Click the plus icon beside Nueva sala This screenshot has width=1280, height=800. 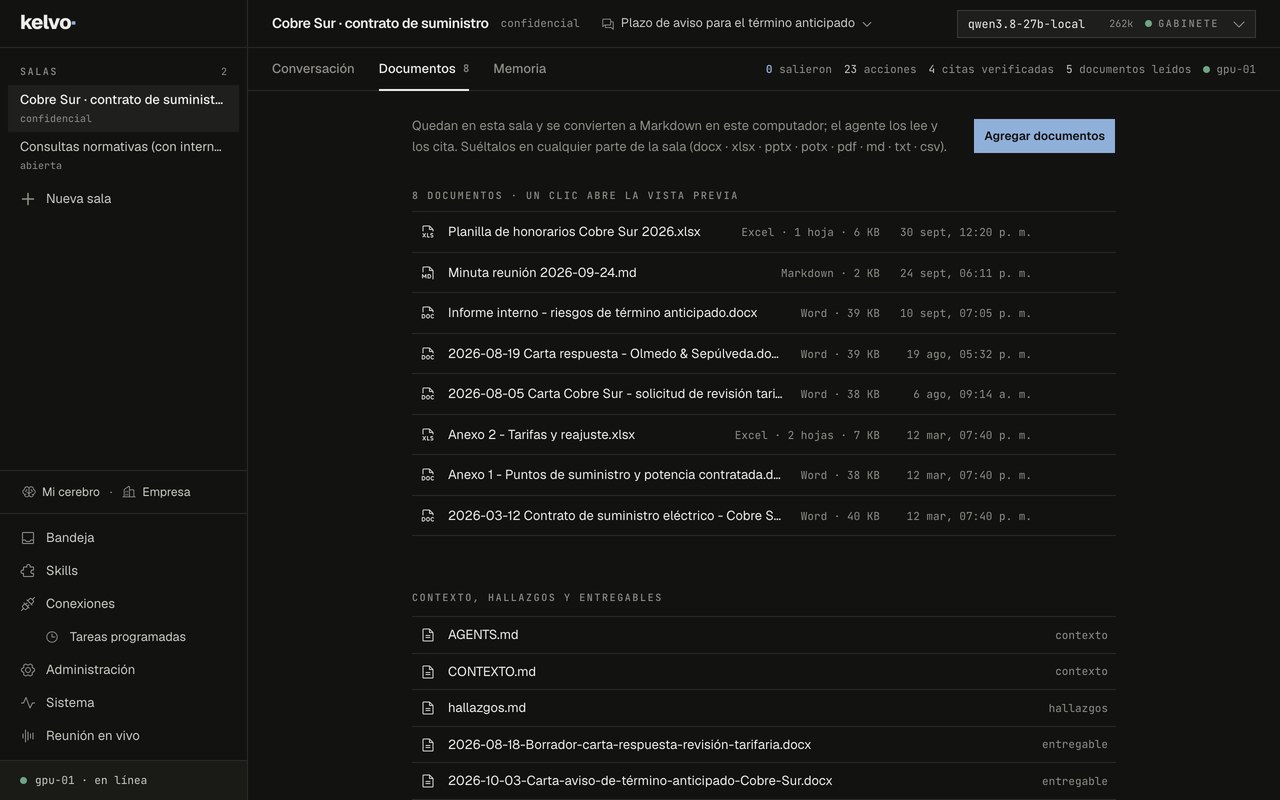[28, 199]
